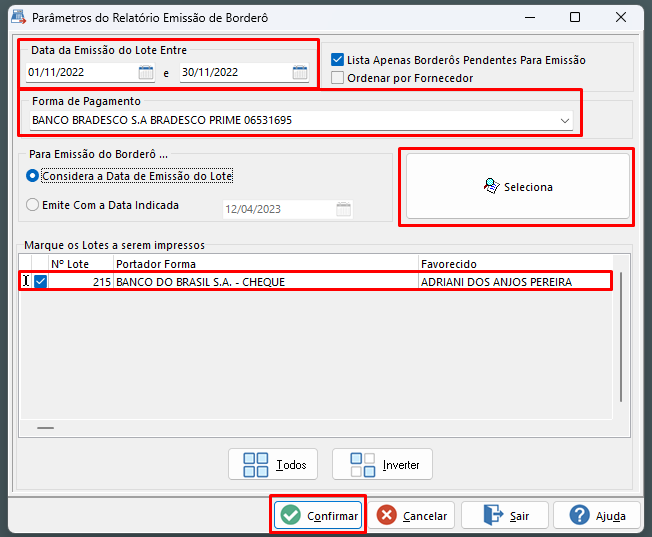Select cell BANCO DO BRASIL S.A. - CHEQUE
This screenshot has height=537, width=652.
tap(266, 282)
